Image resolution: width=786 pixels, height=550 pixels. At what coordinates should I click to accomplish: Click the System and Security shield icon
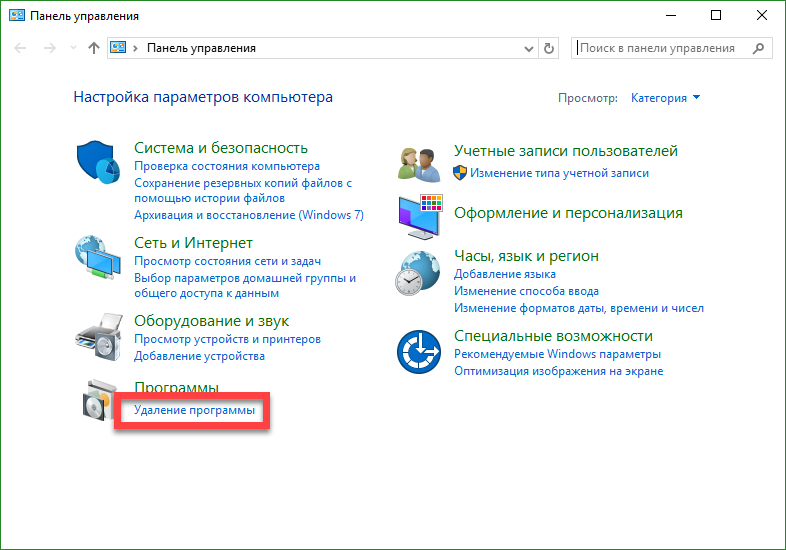[98, 162]
